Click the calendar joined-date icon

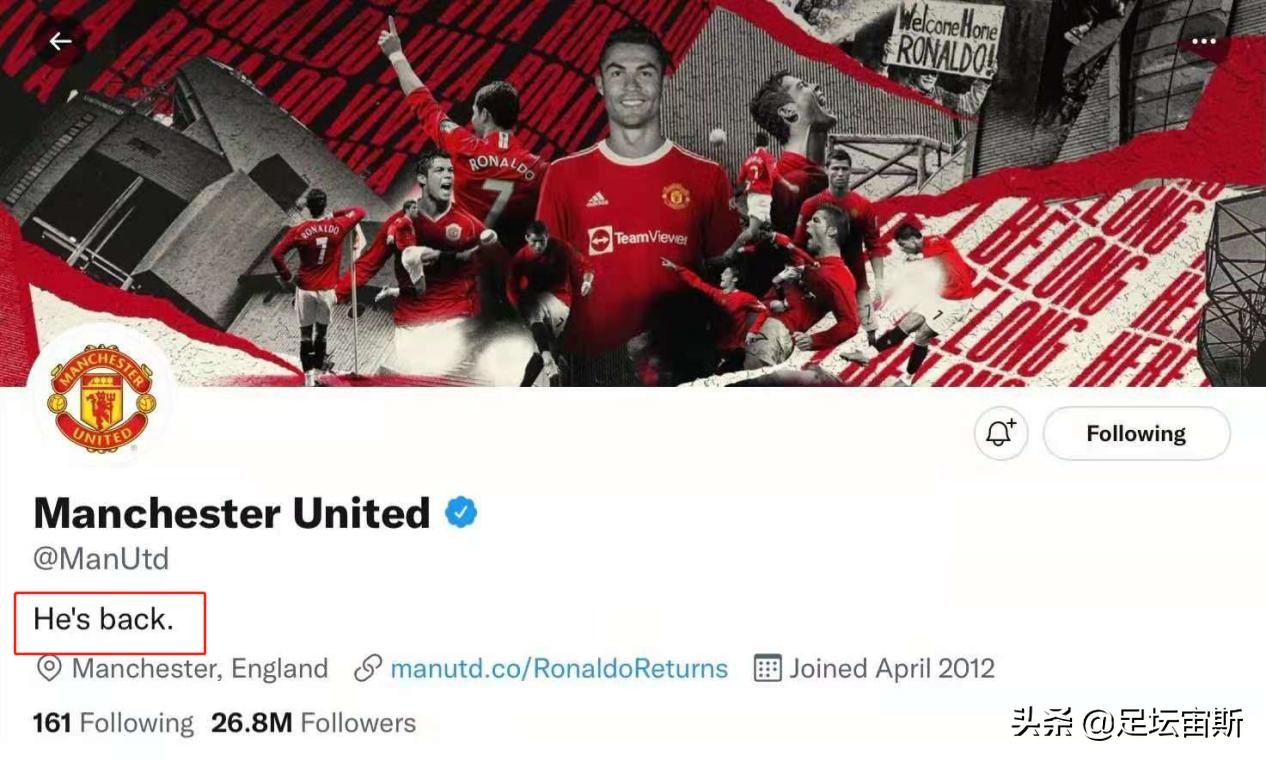[767, 668]
